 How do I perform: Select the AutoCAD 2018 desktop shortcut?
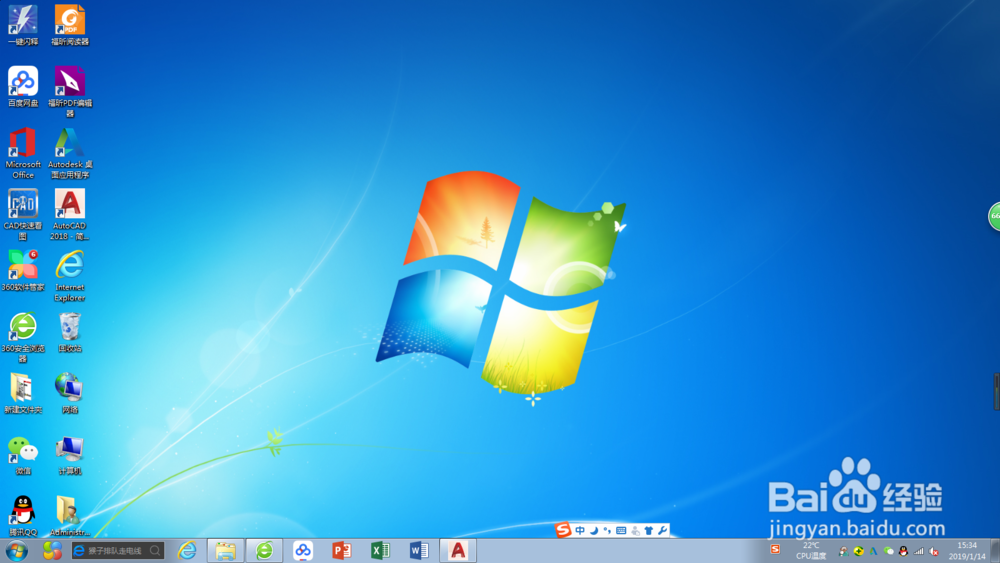point(70,214)
